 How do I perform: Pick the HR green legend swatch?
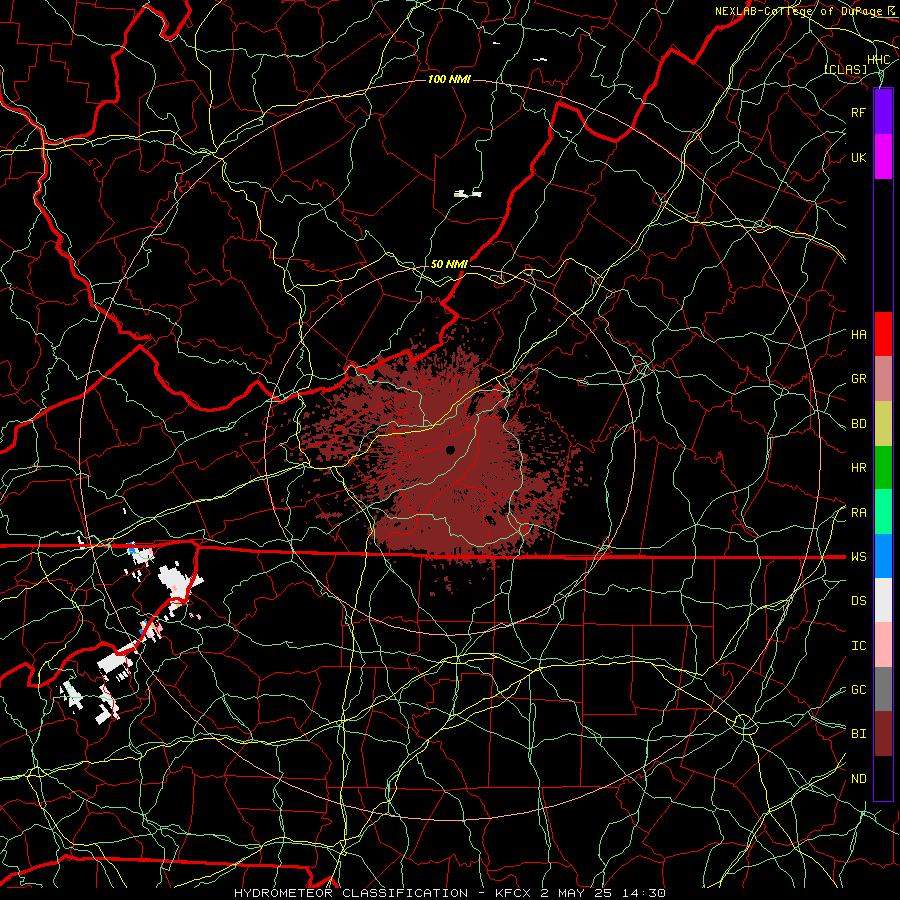click(x=883, y=467)
